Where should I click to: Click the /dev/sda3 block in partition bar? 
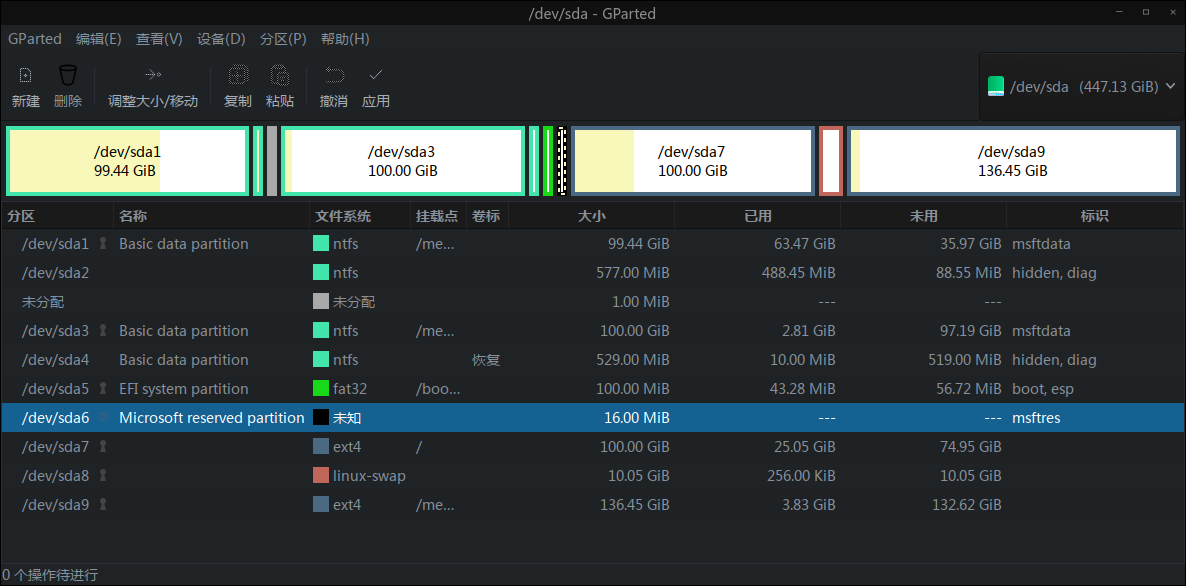(x=403, y=160)
